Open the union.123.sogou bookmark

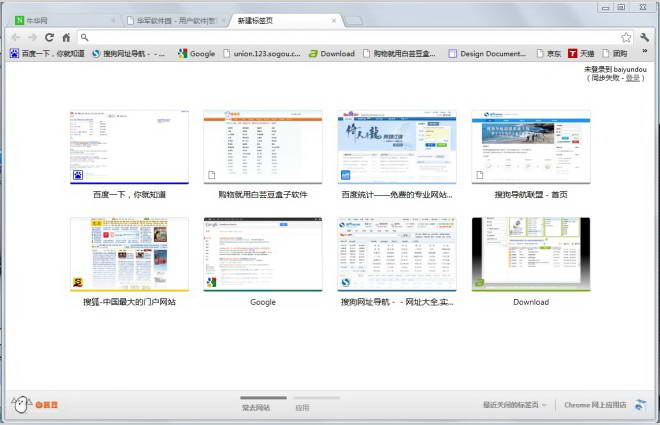coord(262,53)
